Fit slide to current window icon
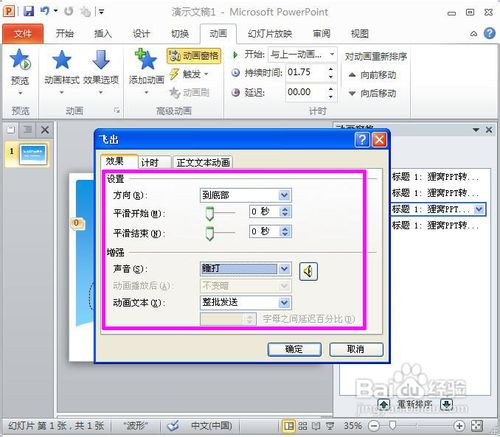Image resolution: width=500 pixels, height=437 pixels. 477,426
